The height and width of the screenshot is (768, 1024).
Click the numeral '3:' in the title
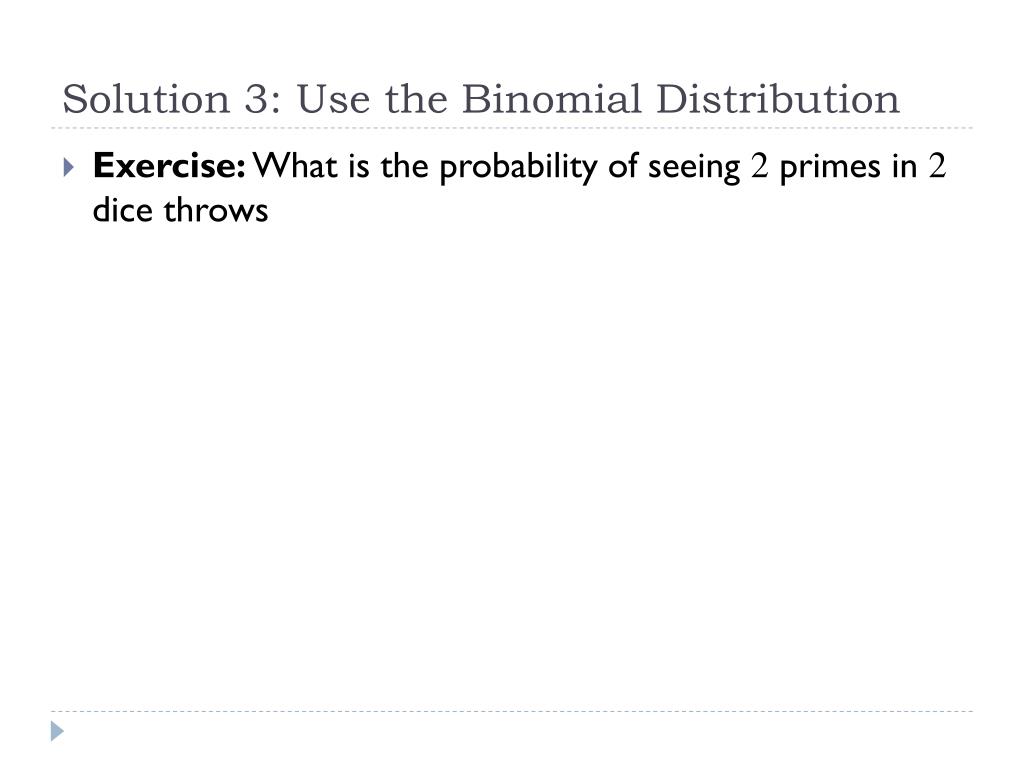point(263,100)
